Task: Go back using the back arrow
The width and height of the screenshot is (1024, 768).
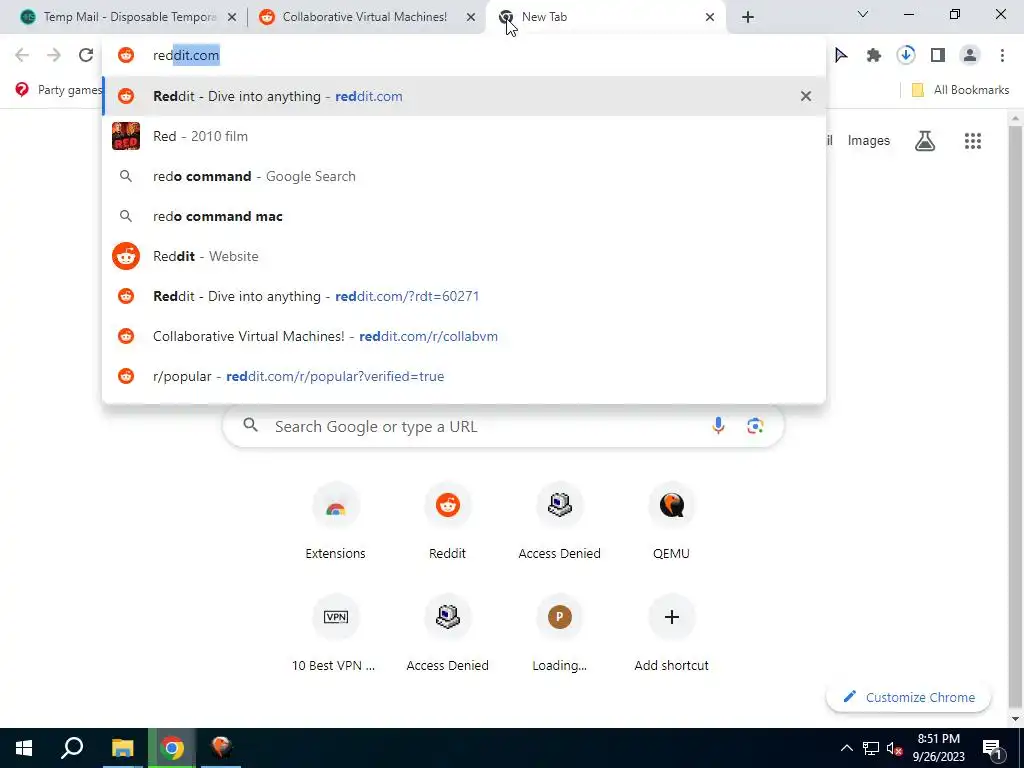Action: [x=22, y=56]
